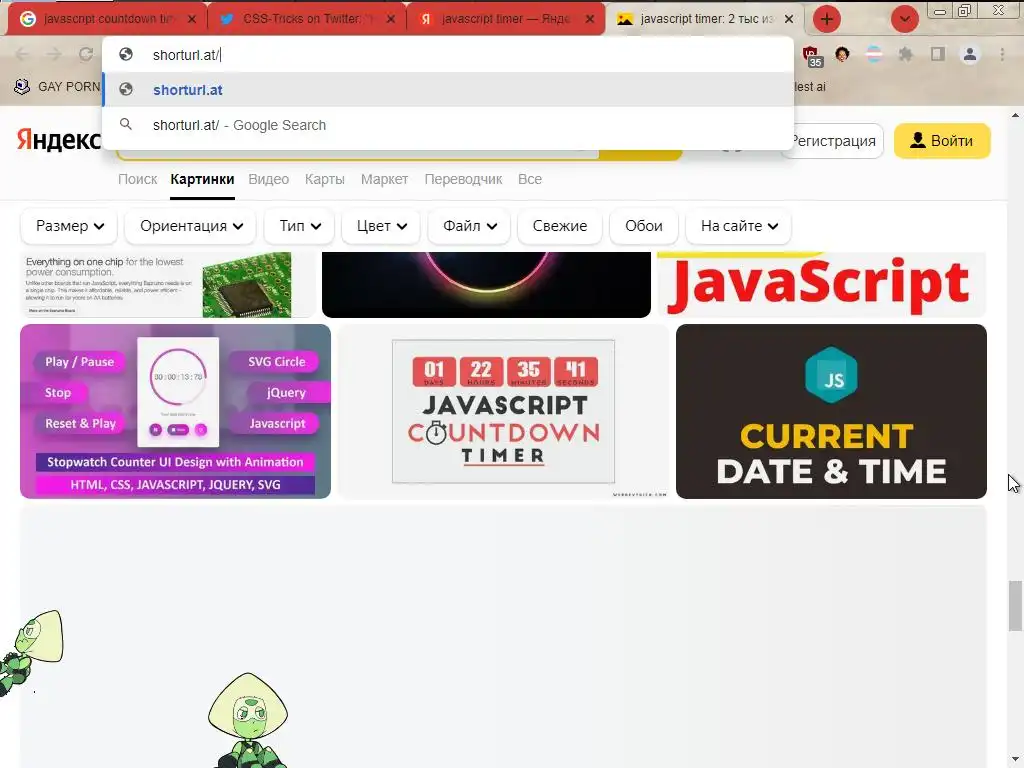Screen dimensions: 1024x768
Task: Toggle the browser side panel icon
Action: point(938,54)
